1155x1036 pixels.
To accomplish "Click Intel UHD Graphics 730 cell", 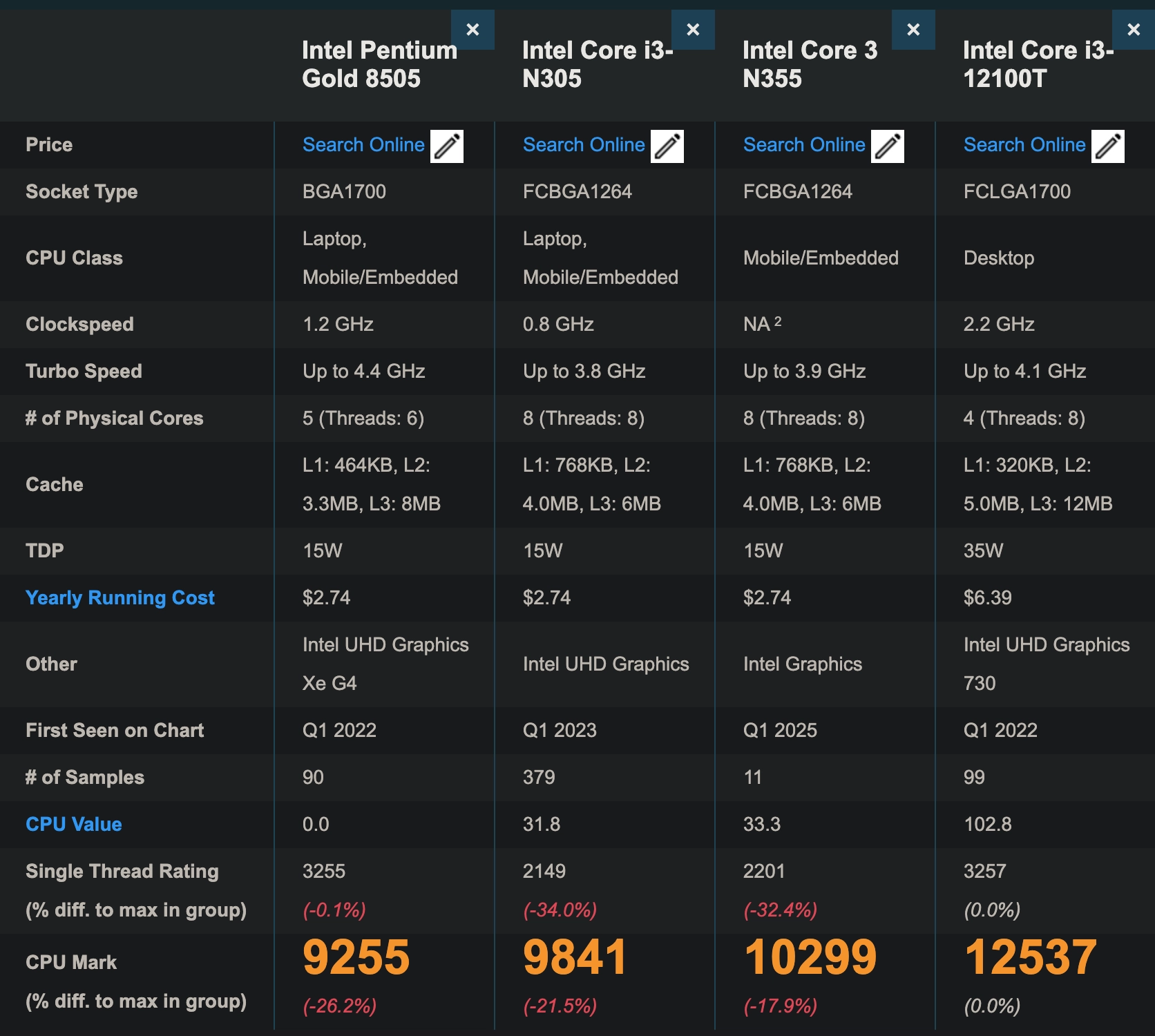I will (x=1047, y=664).
